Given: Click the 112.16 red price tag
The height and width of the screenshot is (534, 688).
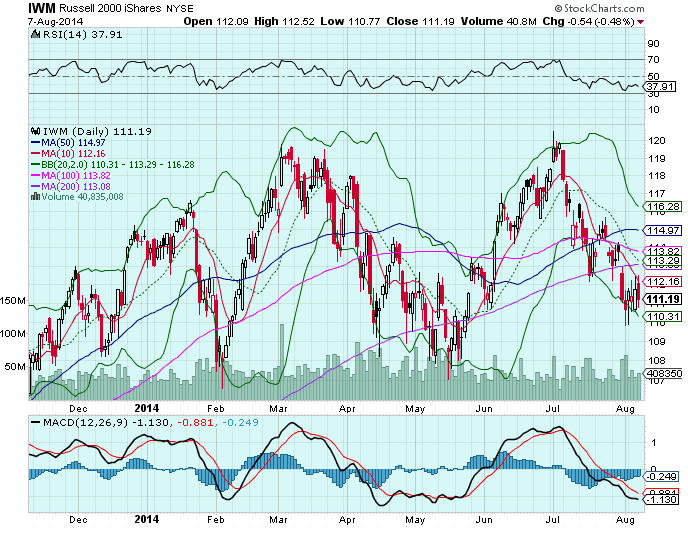Looking at the screenshot, I should coord(663,281).
